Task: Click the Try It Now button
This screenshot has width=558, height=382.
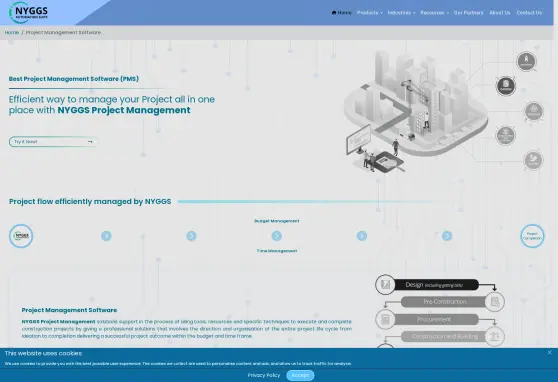Action: [53, 142]
